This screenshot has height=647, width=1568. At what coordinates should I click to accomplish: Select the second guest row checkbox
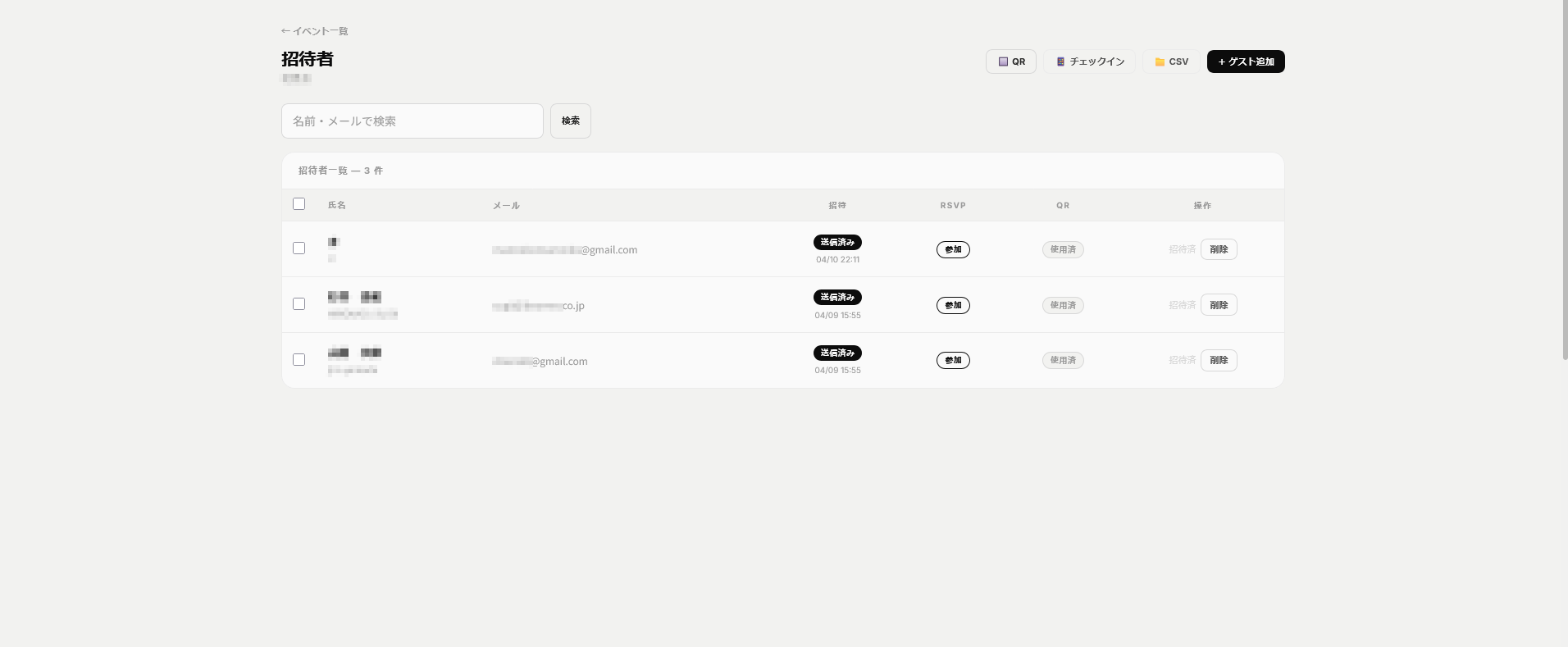299,304
